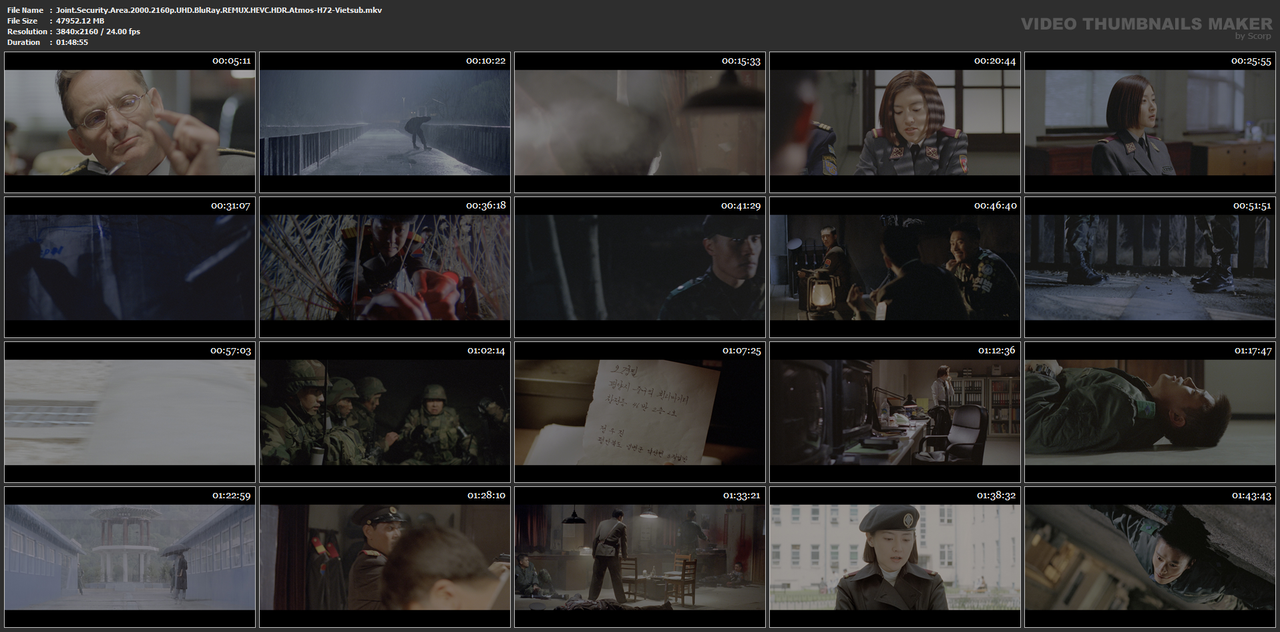Click the thumbnail stamped 01:33:21
This screenshot has height=632, width=1280.
640,557
